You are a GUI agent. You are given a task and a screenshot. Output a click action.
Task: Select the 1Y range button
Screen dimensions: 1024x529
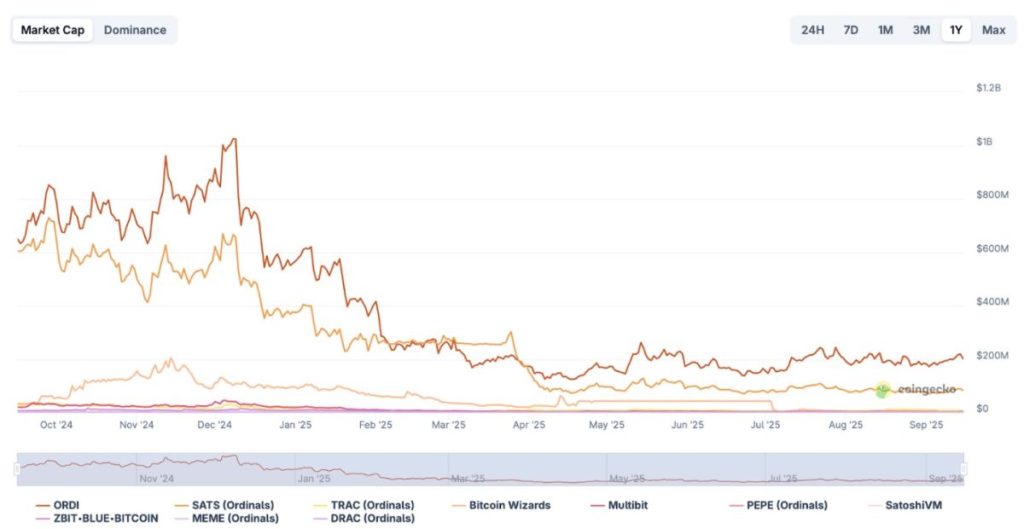coord(956,30)
